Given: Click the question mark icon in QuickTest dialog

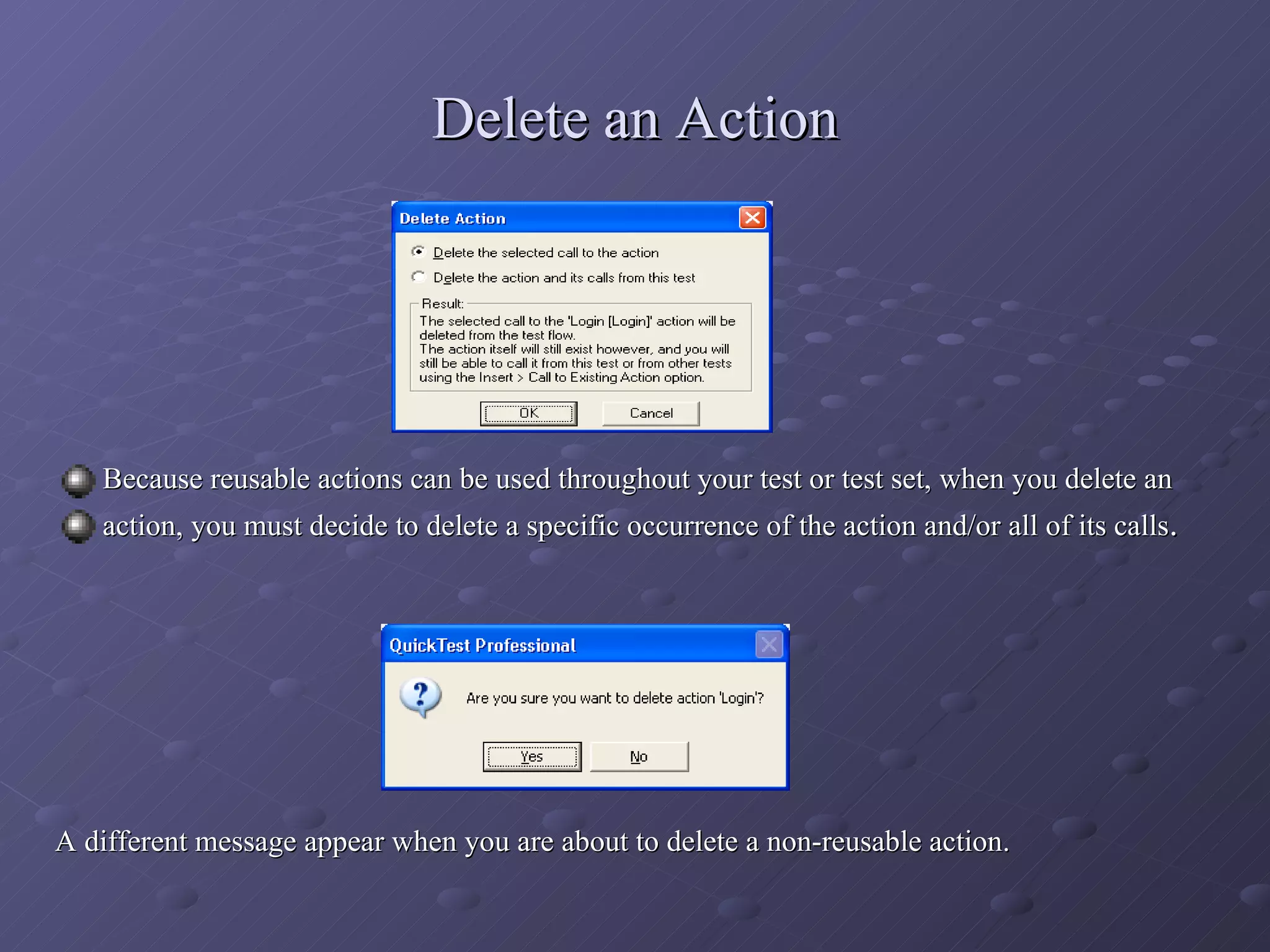Looking at the screenshot, I should click(x=421, y=698).
